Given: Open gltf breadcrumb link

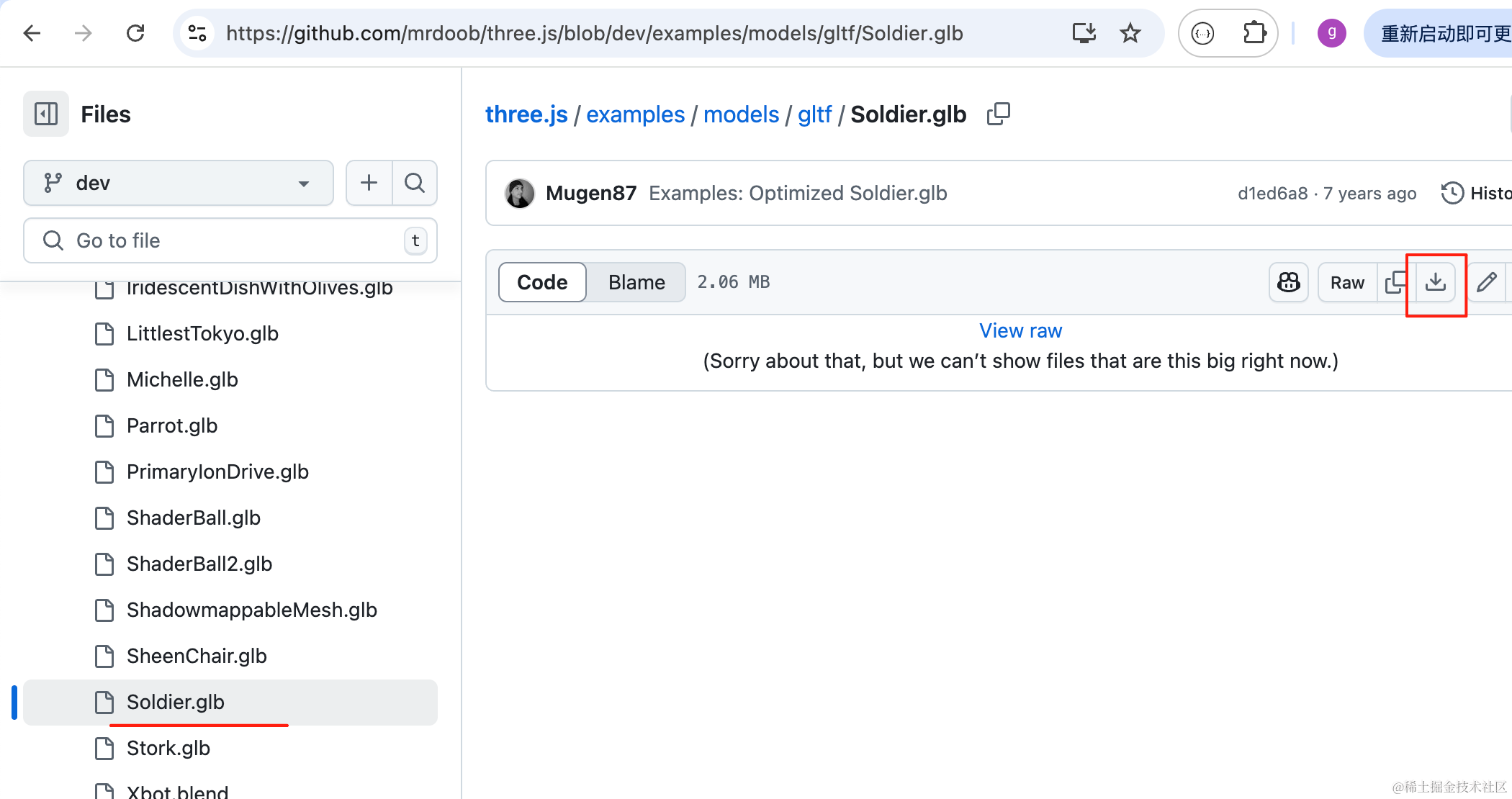Looking at the screenshot, I should tap(814, 114).
